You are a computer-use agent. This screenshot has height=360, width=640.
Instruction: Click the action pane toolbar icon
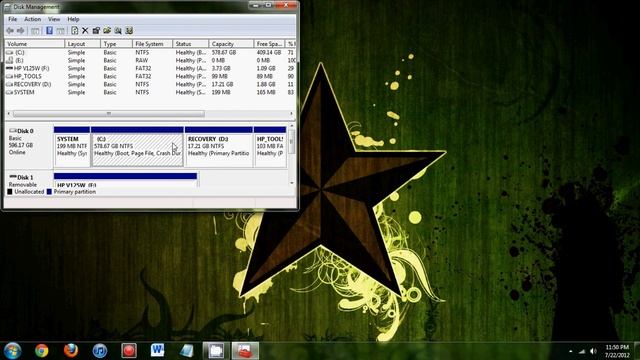(x=60, y=31)
